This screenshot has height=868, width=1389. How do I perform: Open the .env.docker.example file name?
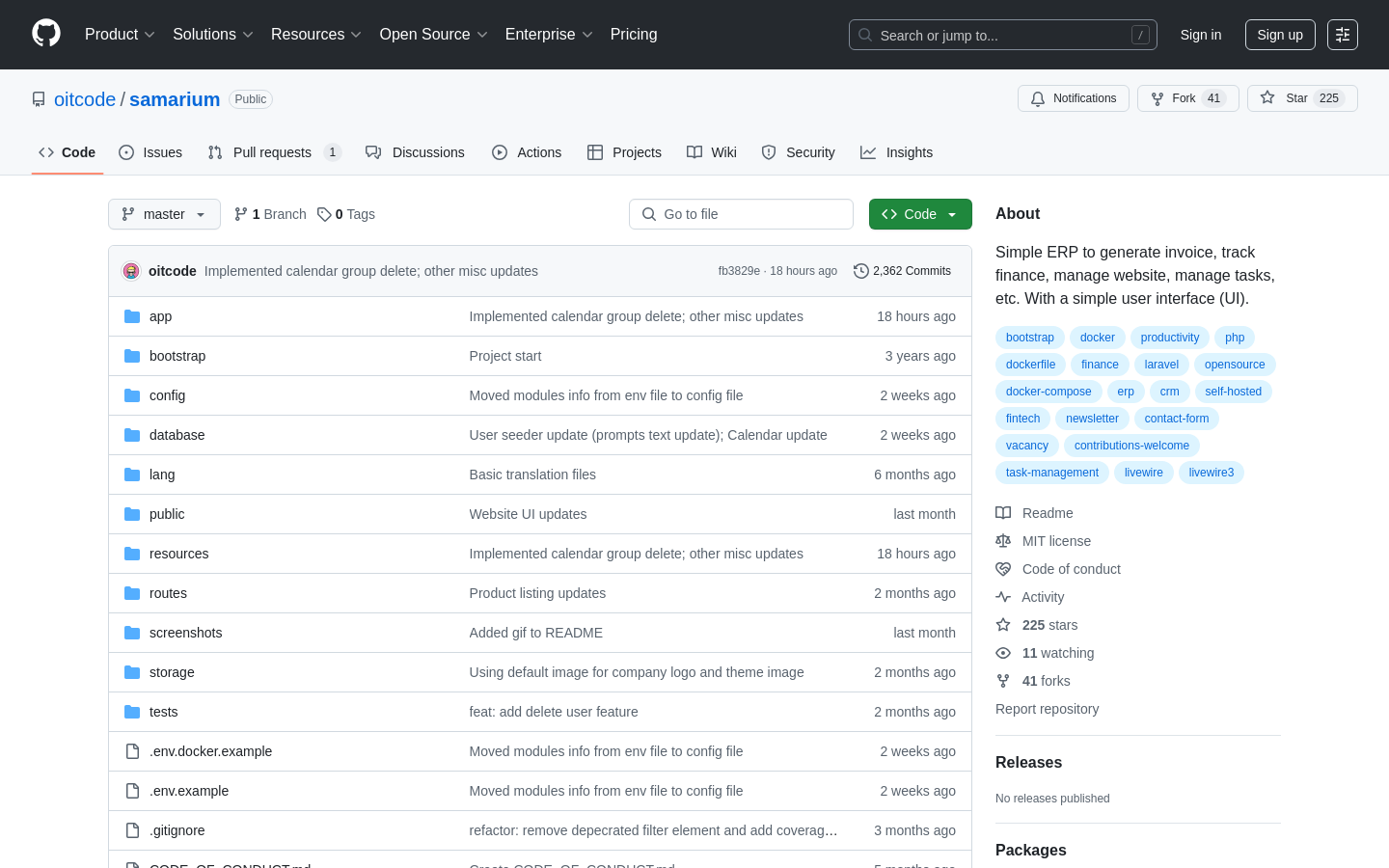click(210, 751)
